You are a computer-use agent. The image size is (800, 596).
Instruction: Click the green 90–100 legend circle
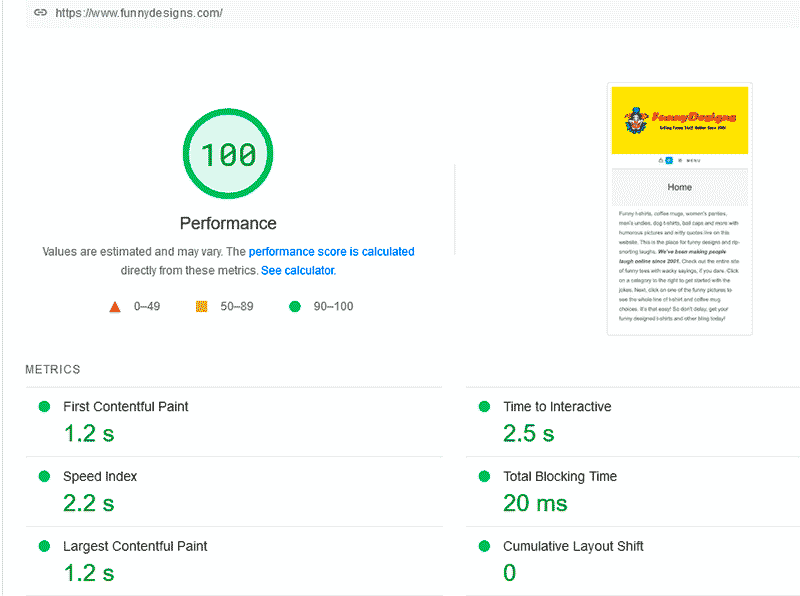coord(294,307)
